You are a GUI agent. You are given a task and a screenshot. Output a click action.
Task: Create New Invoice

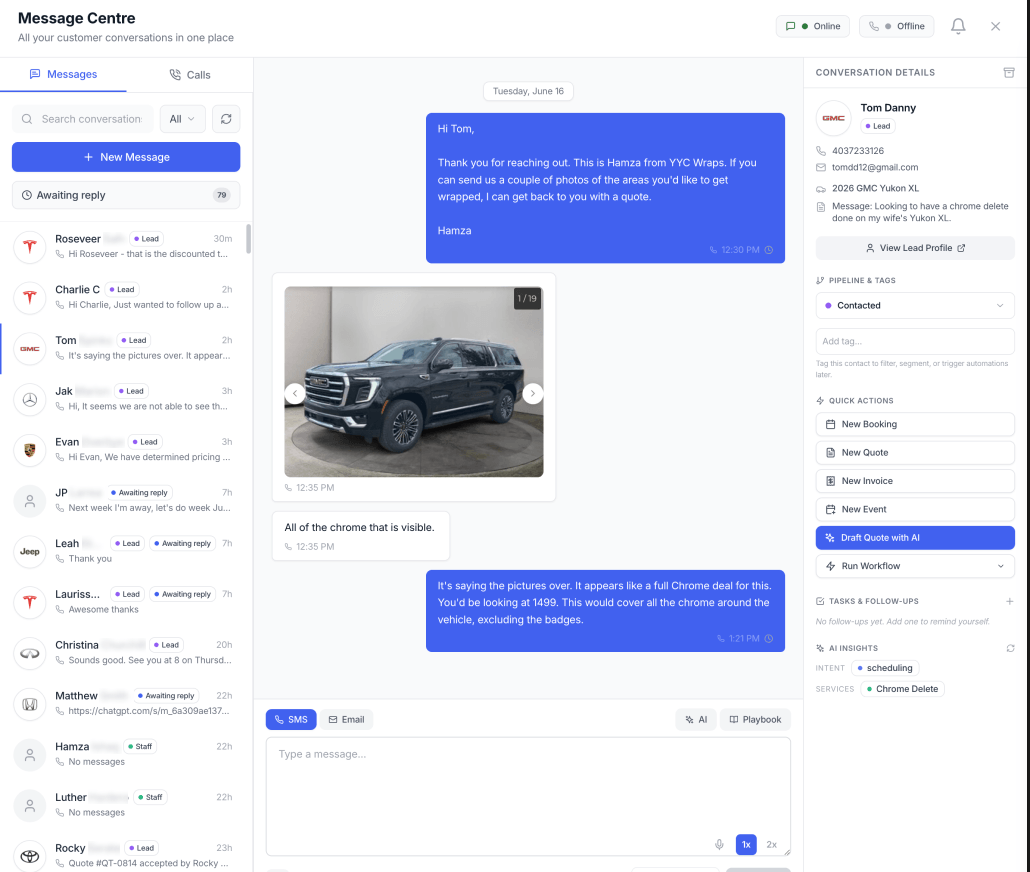point(915,481)
